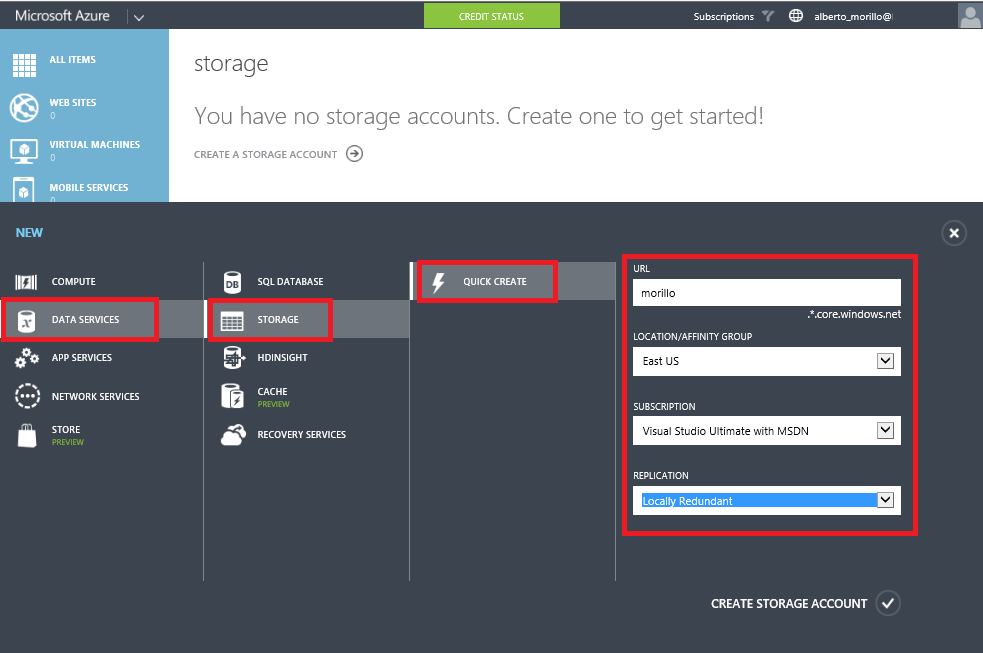Select the HDInsight icon
This screenshot has height=653, width=983.
coord(233,358)
